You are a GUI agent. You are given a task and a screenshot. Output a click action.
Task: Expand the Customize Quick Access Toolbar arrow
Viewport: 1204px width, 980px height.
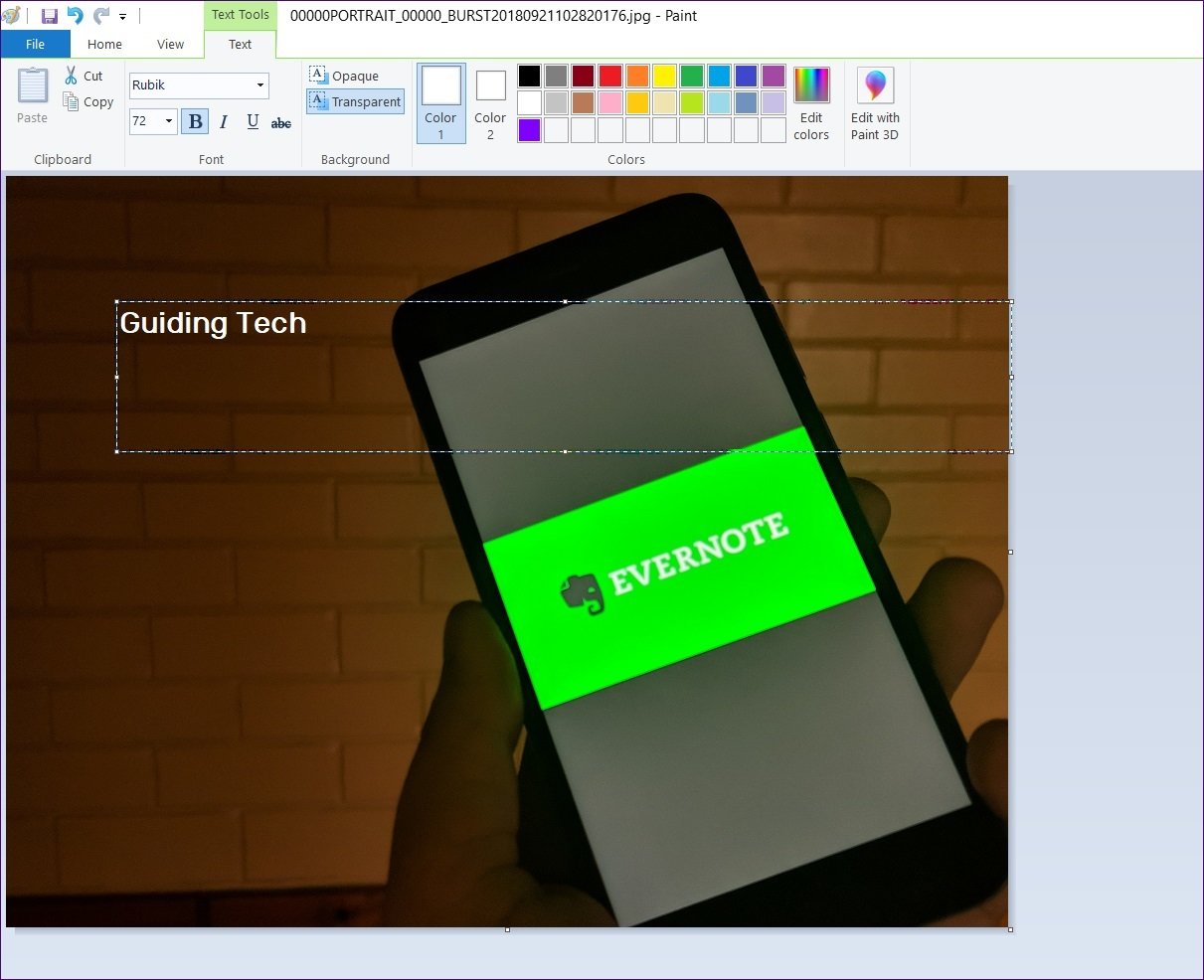pos(123,17)
